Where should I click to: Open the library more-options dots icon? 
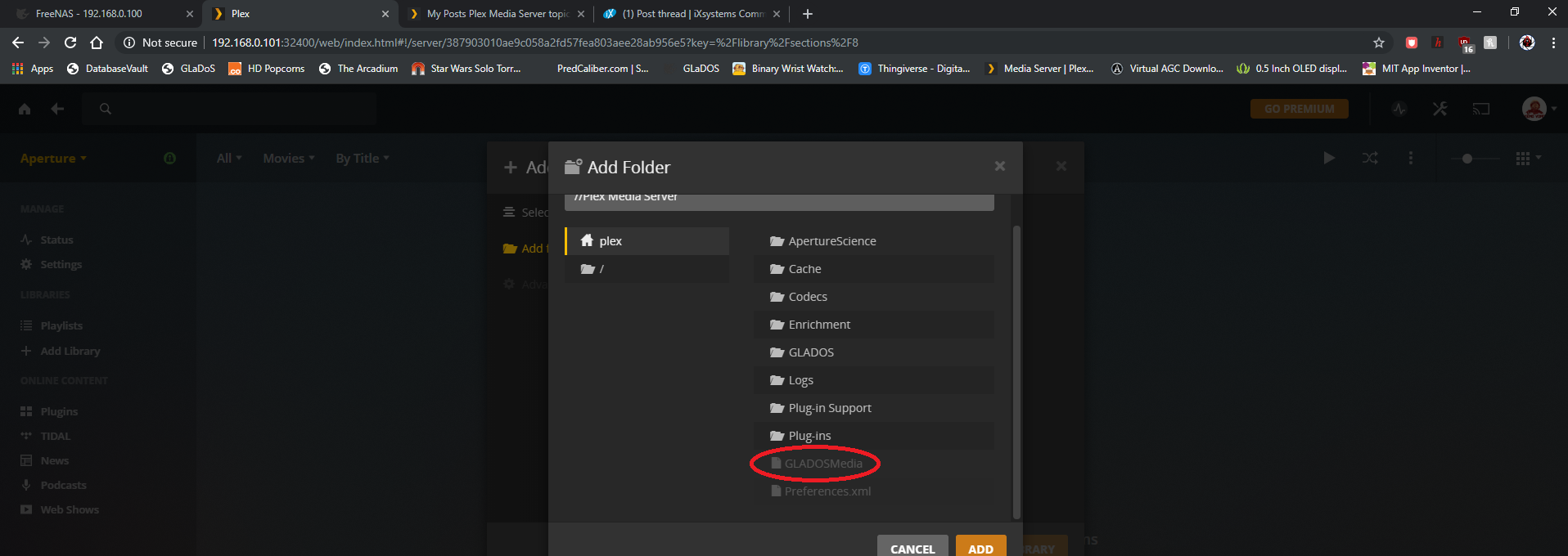1410,158
